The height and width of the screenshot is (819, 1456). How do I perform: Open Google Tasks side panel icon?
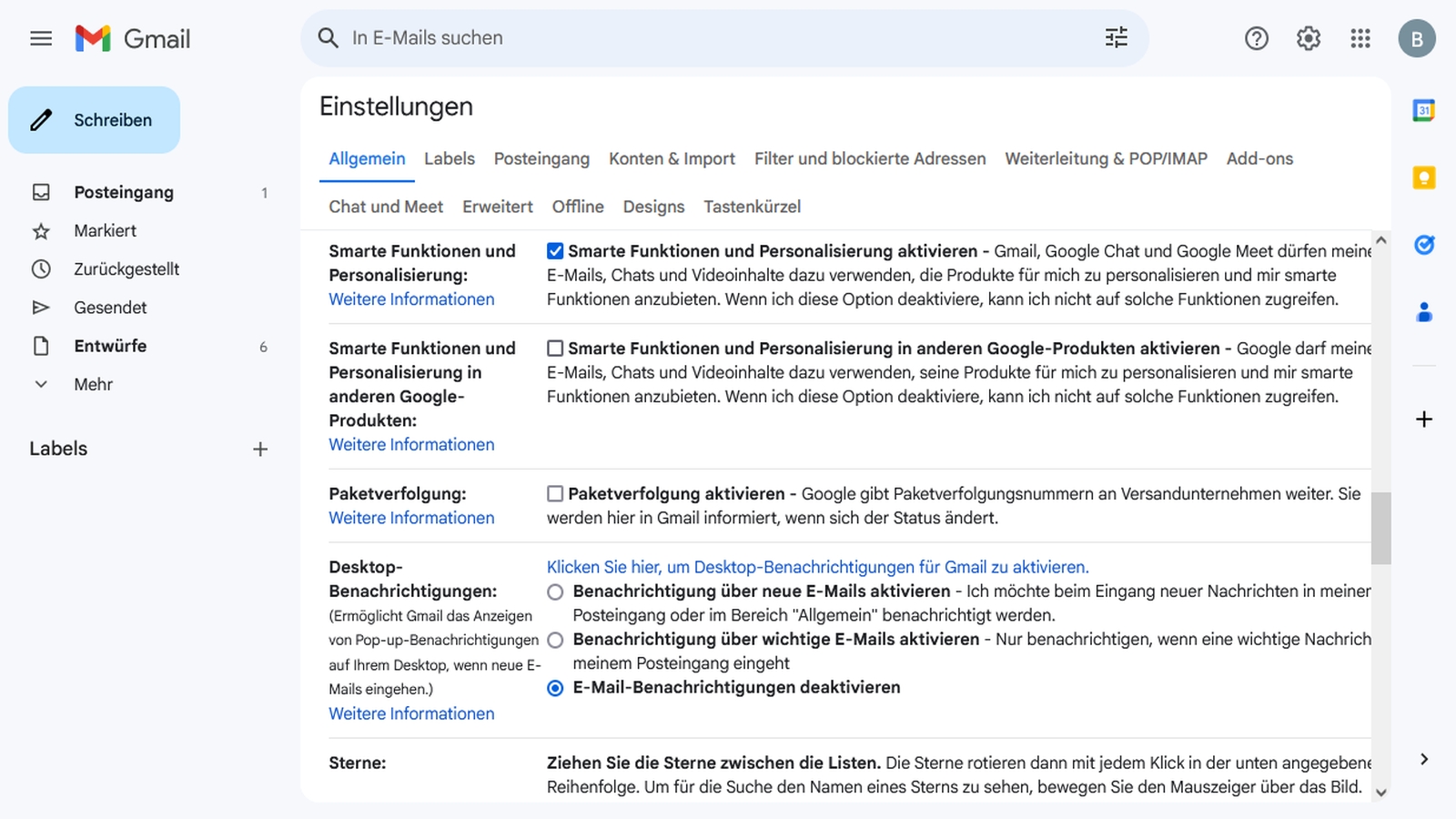pos(1424,245)
